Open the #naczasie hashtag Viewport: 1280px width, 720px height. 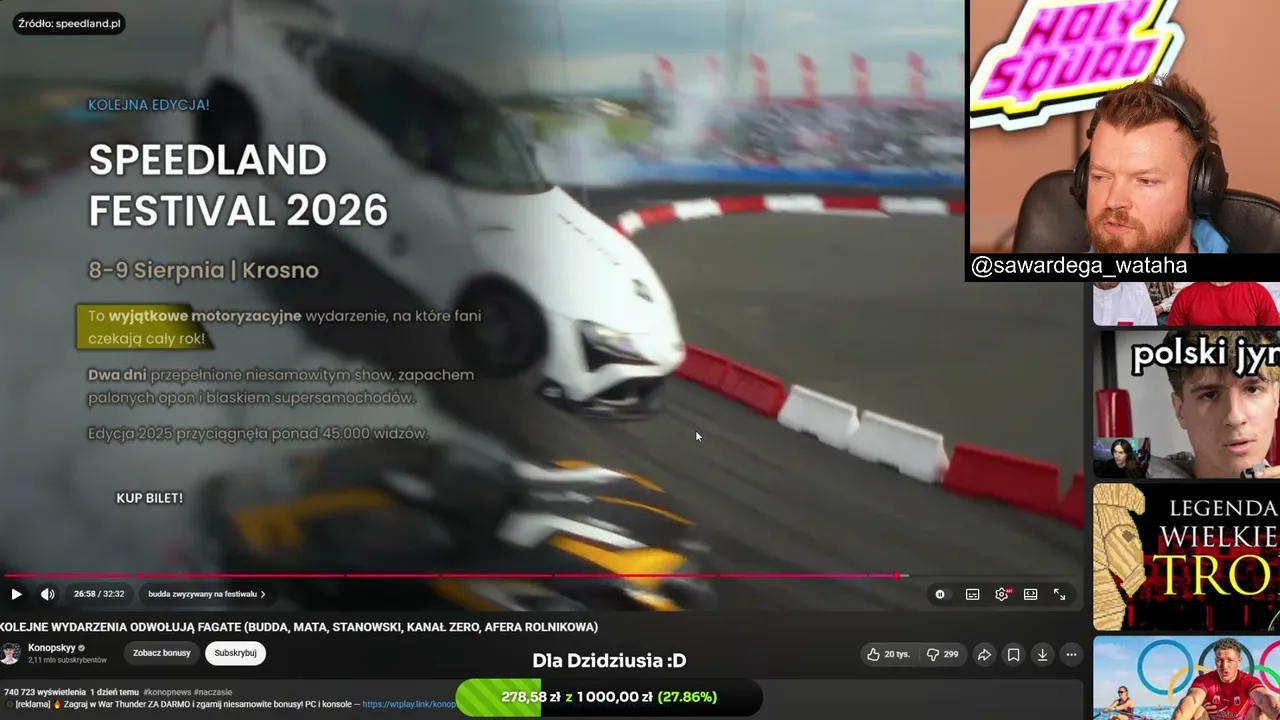(213, 692)
